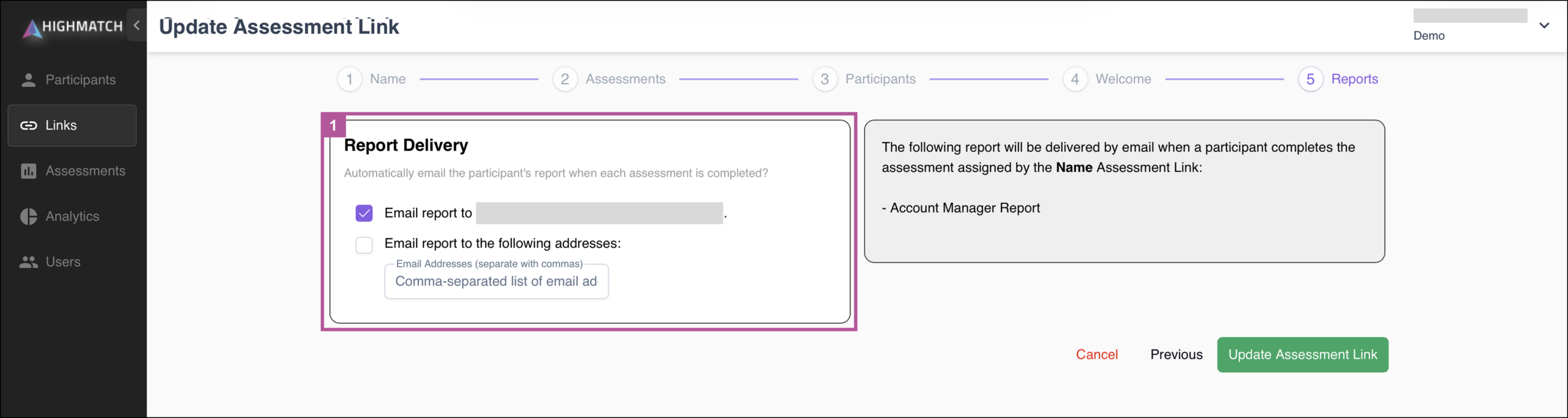Click the Email Addresses input field

pyautogui.click(x=496, y=282)
